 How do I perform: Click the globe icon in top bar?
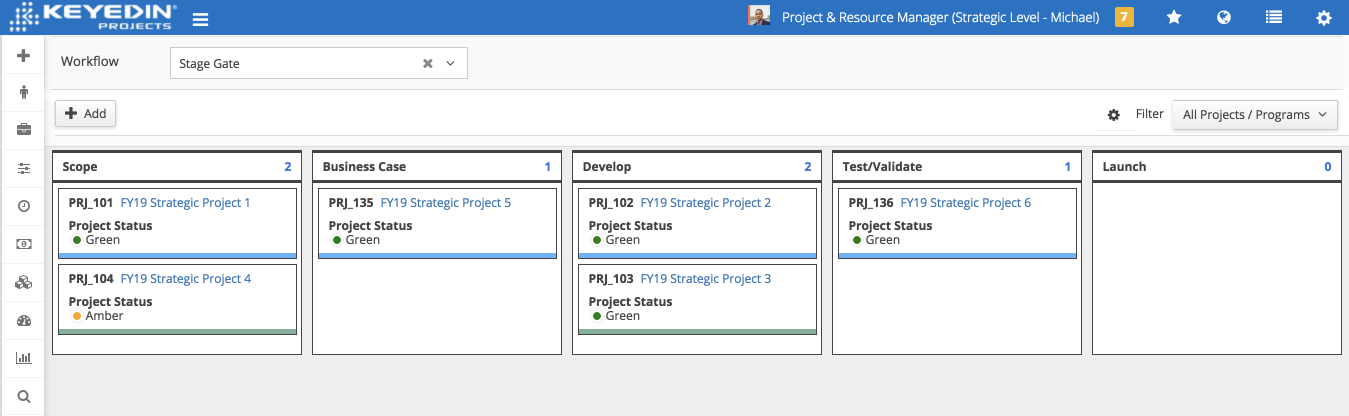click(x=1223, y=17)
